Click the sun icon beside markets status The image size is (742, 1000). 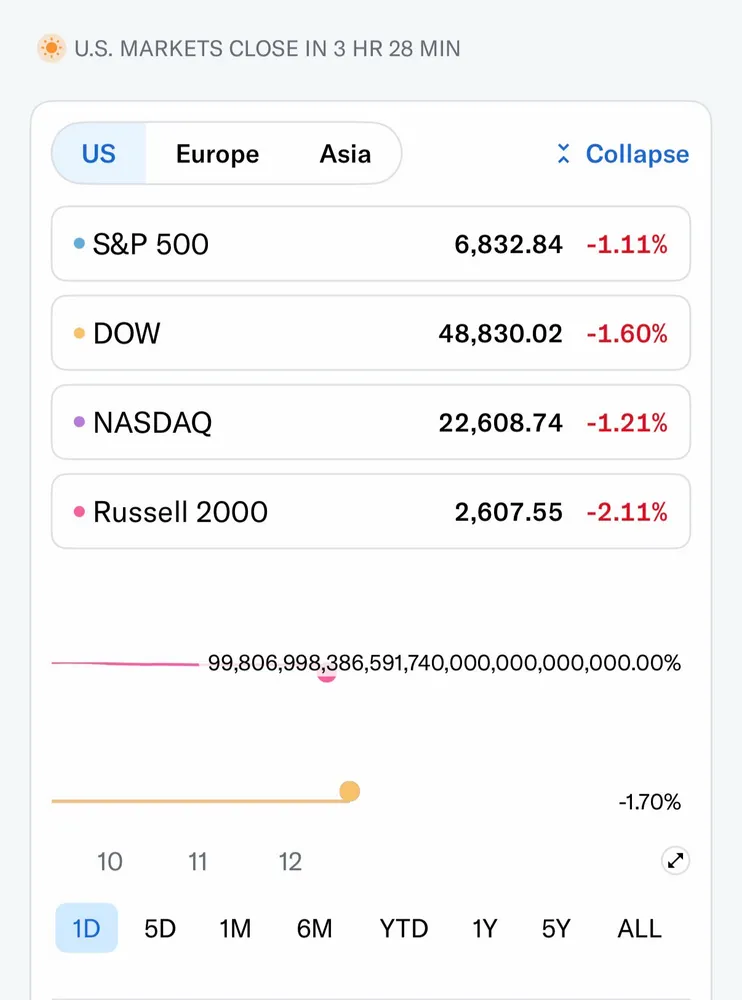51,48
